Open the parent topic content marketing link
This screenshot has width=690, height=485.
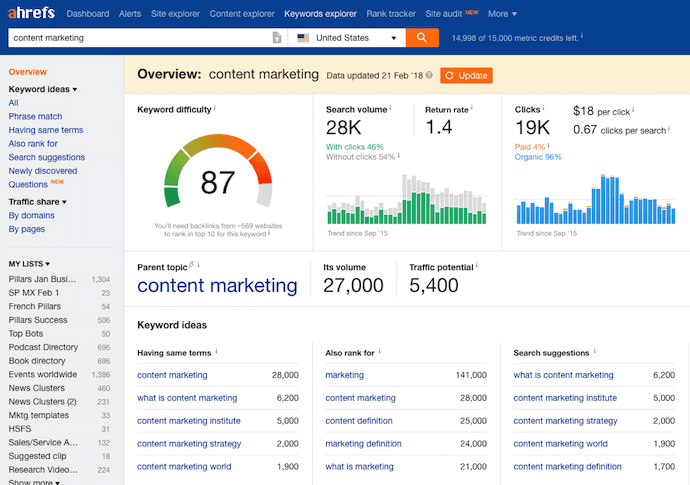click(x=217, y=286)
